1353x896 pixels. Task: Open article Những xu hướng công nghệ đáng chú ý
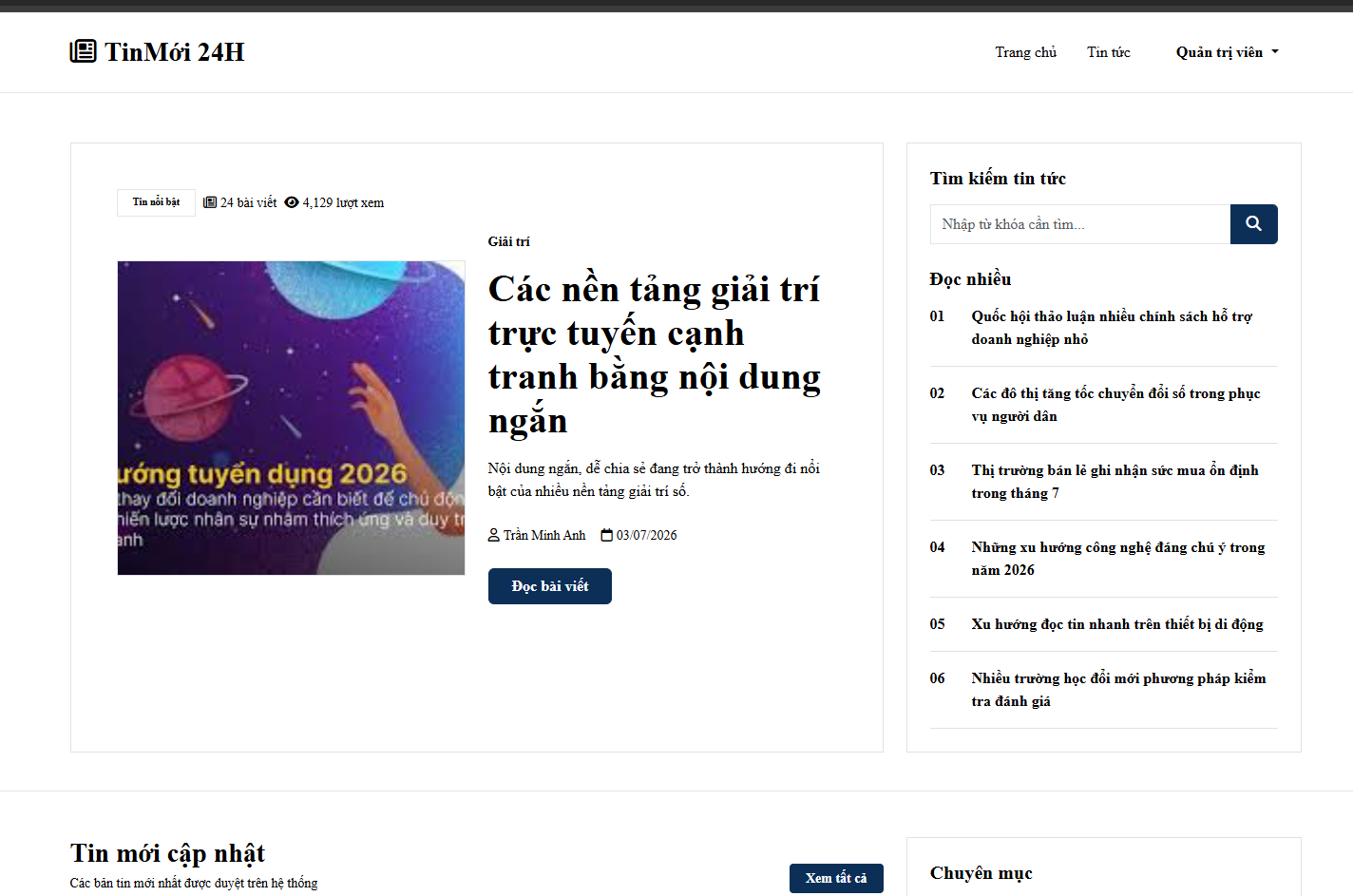(x=1117, y=559)
